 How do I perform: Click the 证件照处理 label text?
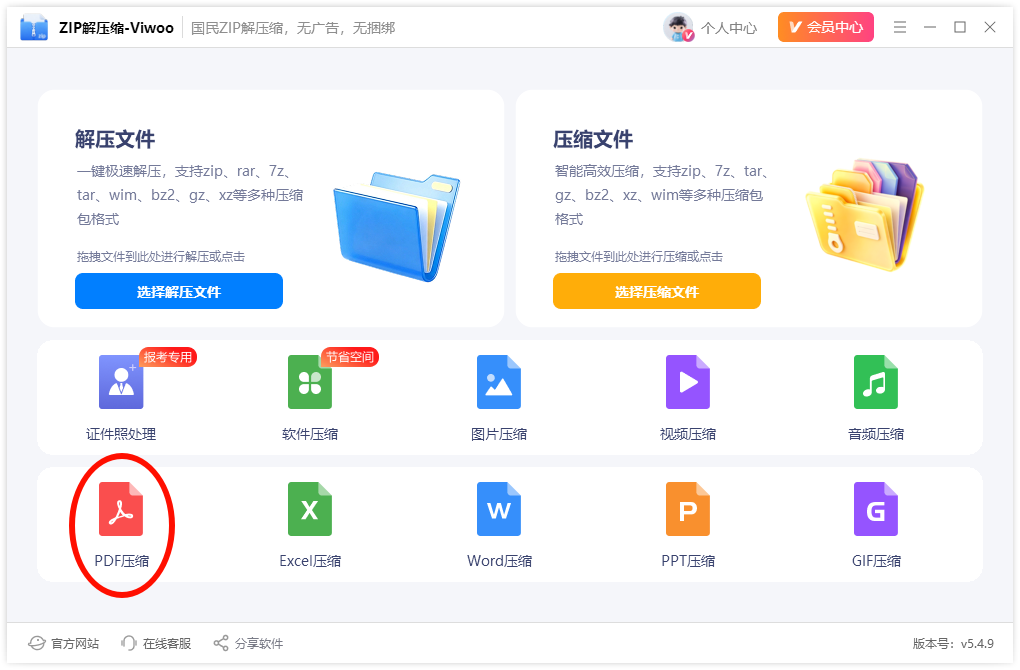(121, 434)
